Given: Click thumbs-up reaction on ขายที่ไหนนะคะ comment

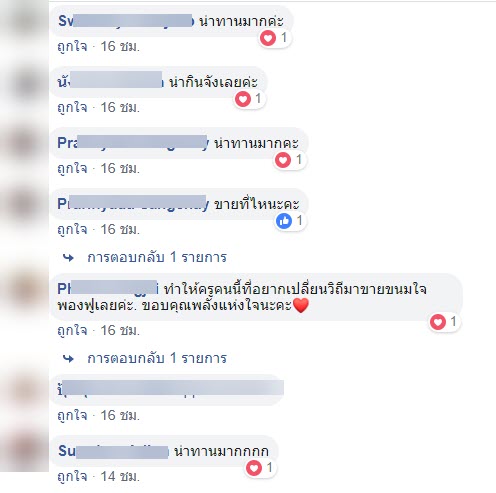Looking at the screenshot, I should click(284, 221).
